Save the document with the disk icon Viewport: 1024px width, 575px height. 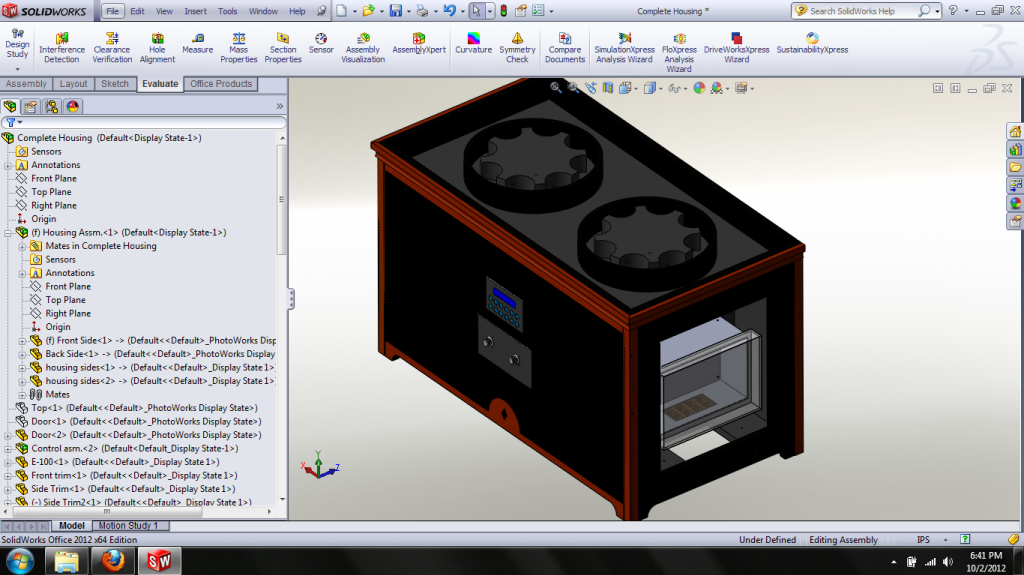(x=396, y=11)
